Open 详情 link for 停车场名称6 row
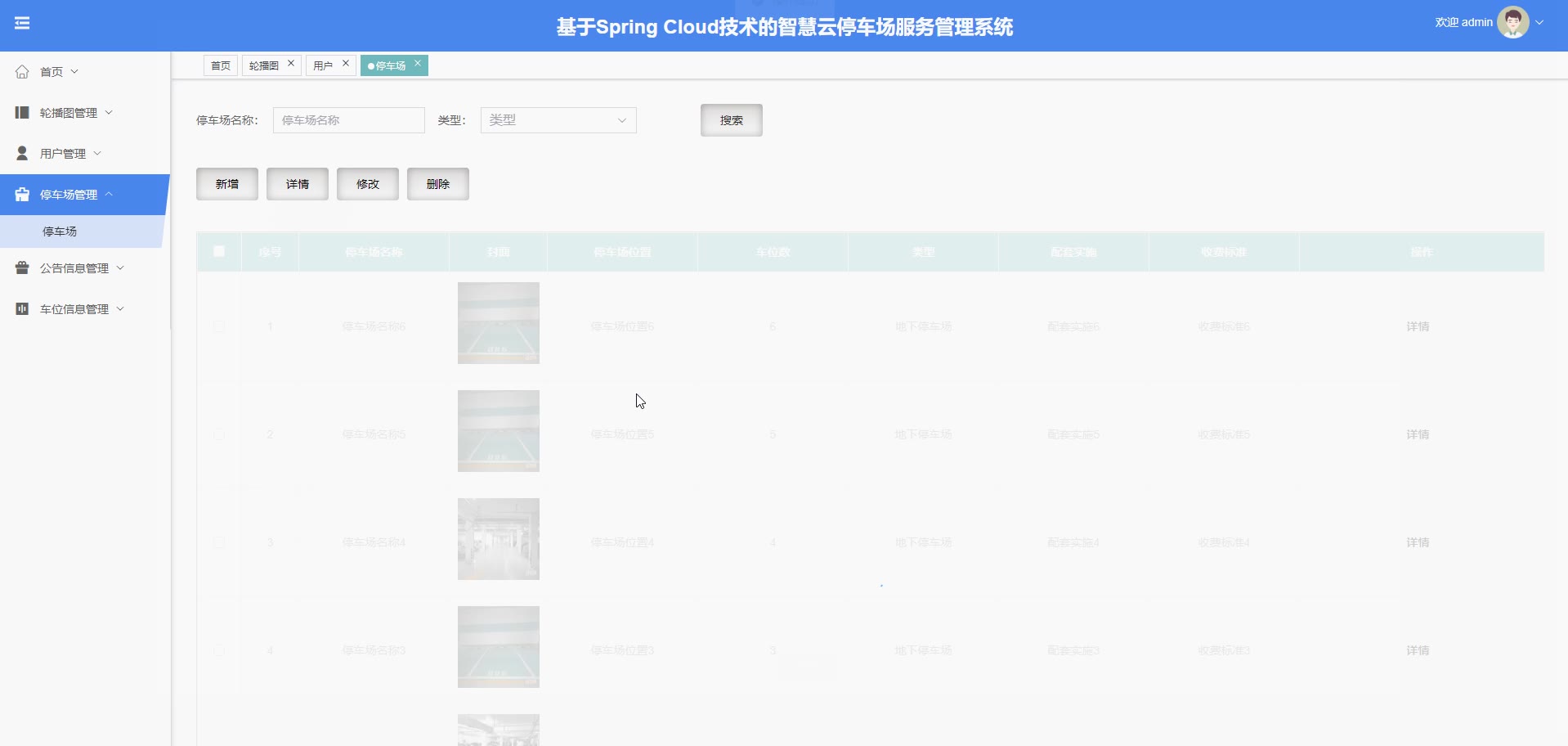This screenshot has width=1568, height=746. coord(1418,326)
